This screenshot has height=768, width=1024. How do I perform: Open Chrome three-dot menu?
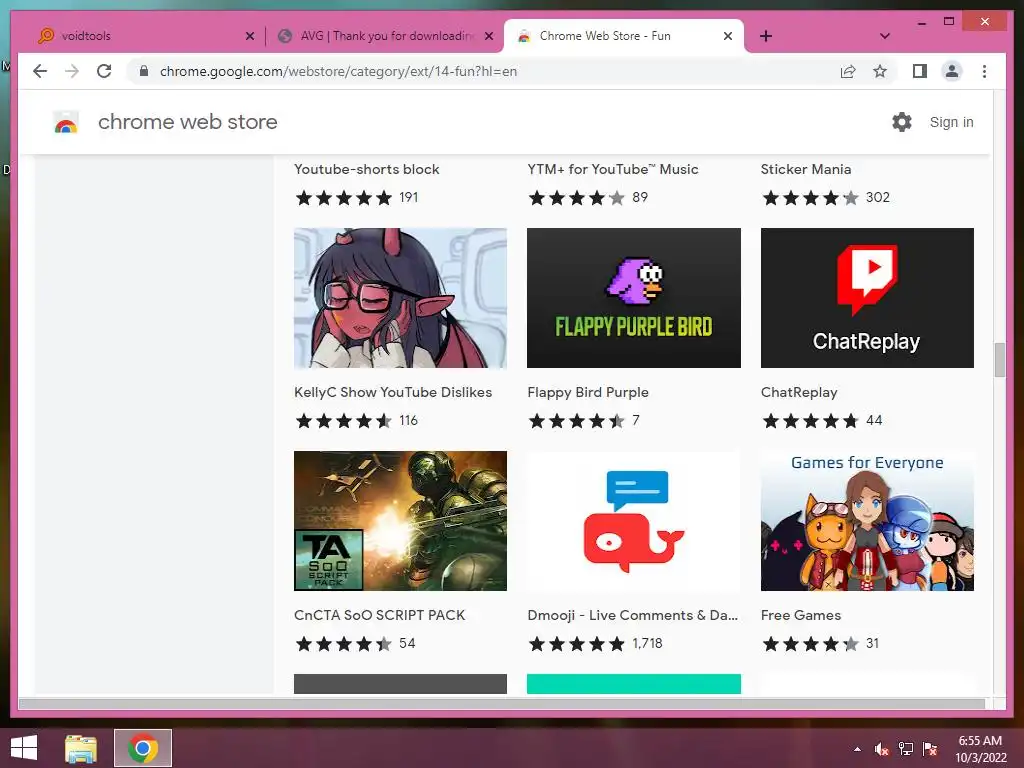coord(984,71)
